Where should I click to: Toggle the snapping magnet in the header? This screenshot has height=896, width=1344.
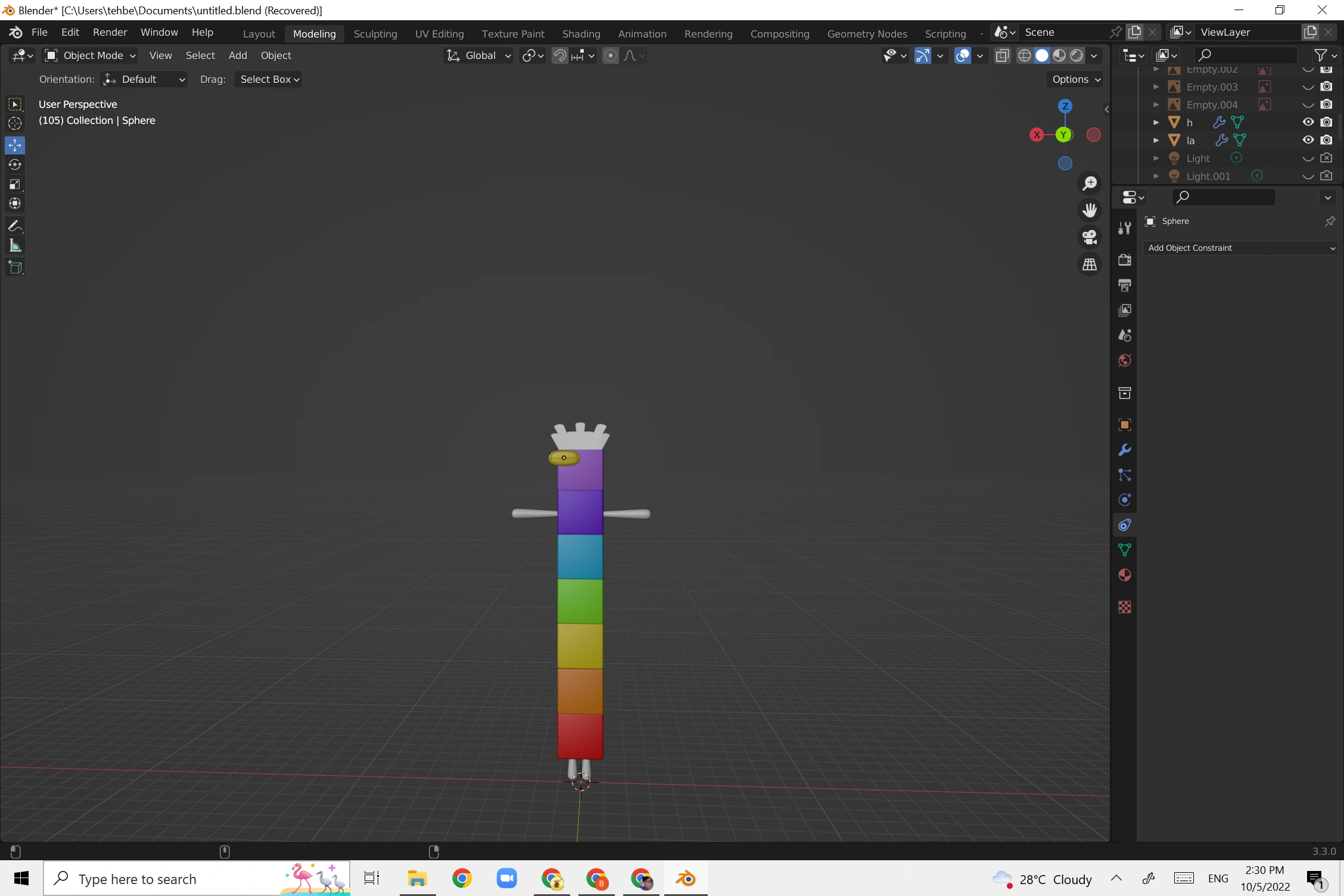point(559,55)
